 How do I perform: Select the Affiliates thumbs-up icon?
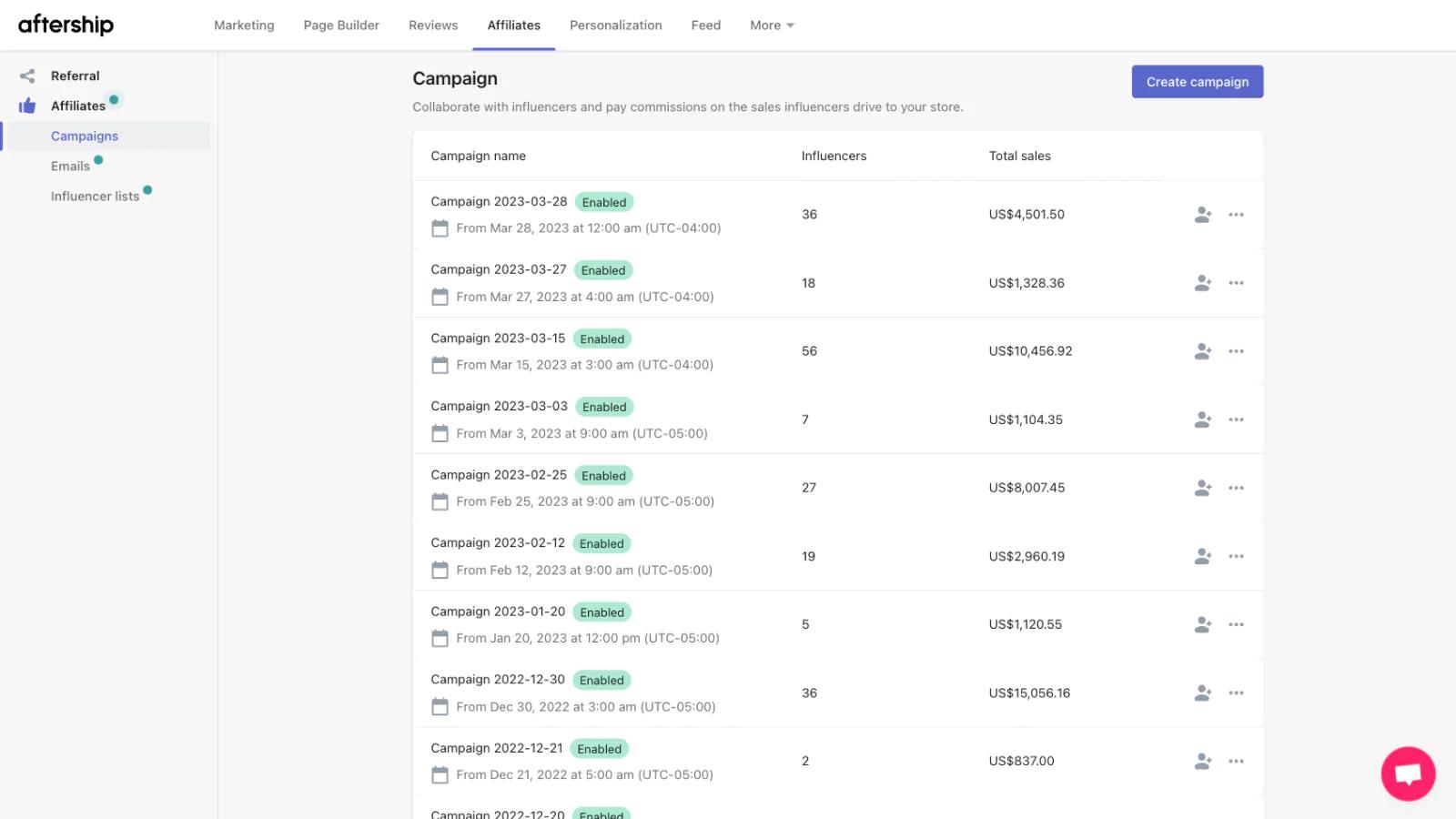pos(26,105)
